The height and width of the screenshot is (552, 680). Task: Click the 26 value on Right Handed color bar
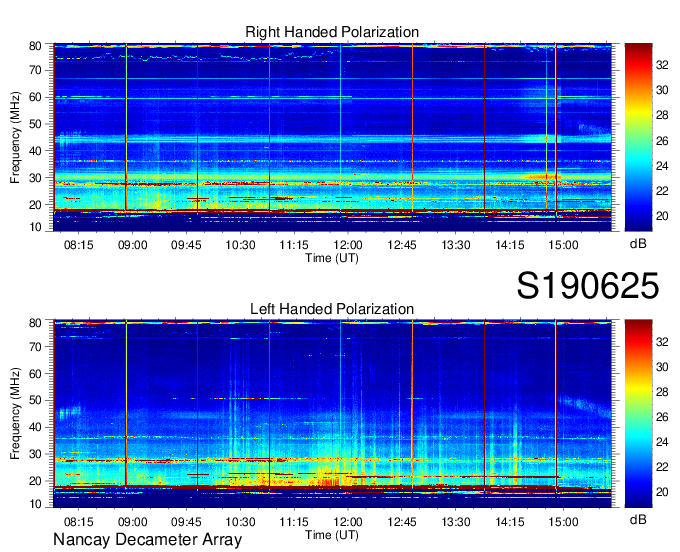[x=662, y=140]
